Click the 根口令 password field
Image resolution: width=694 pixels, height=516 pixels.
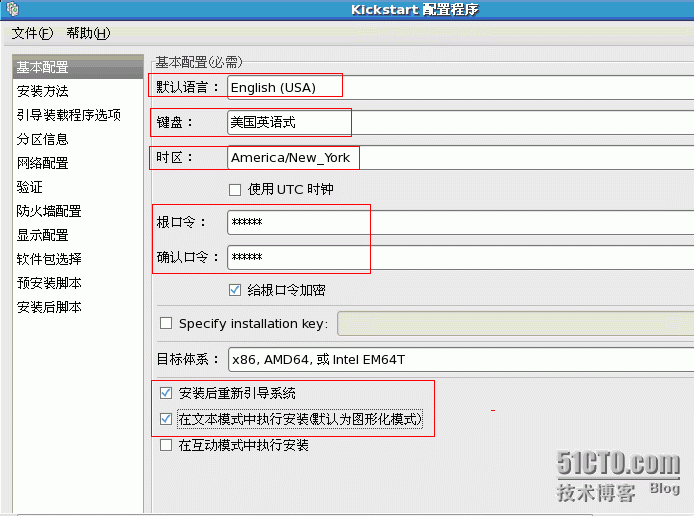click(460, 222)
